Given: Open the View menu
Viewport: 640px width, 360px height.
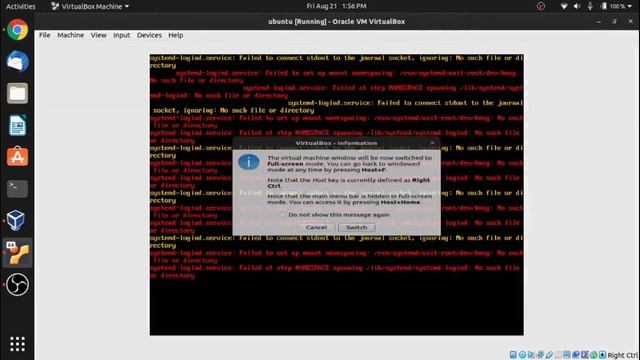Looking at the screenshot, I should pyautogui.click(x=98, y=35).
